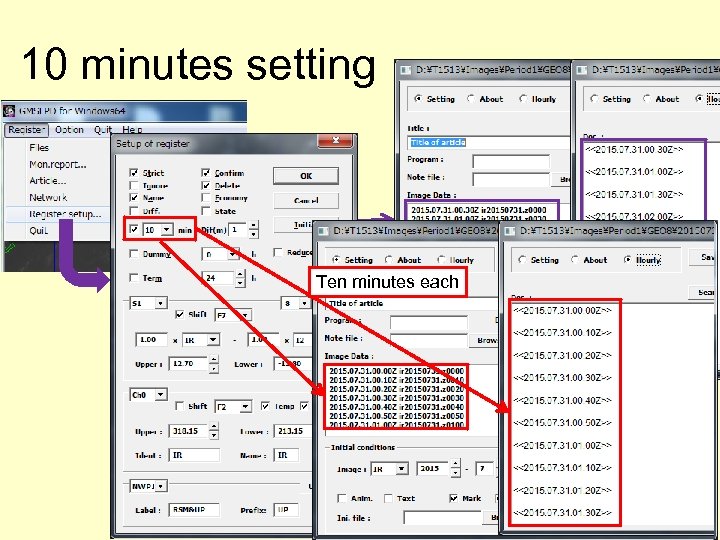The height and width of the screenshot is (540, 720).
Task: Toggle the Confirm checkbox
Action: pyautogui.click(x=206, y=173)
